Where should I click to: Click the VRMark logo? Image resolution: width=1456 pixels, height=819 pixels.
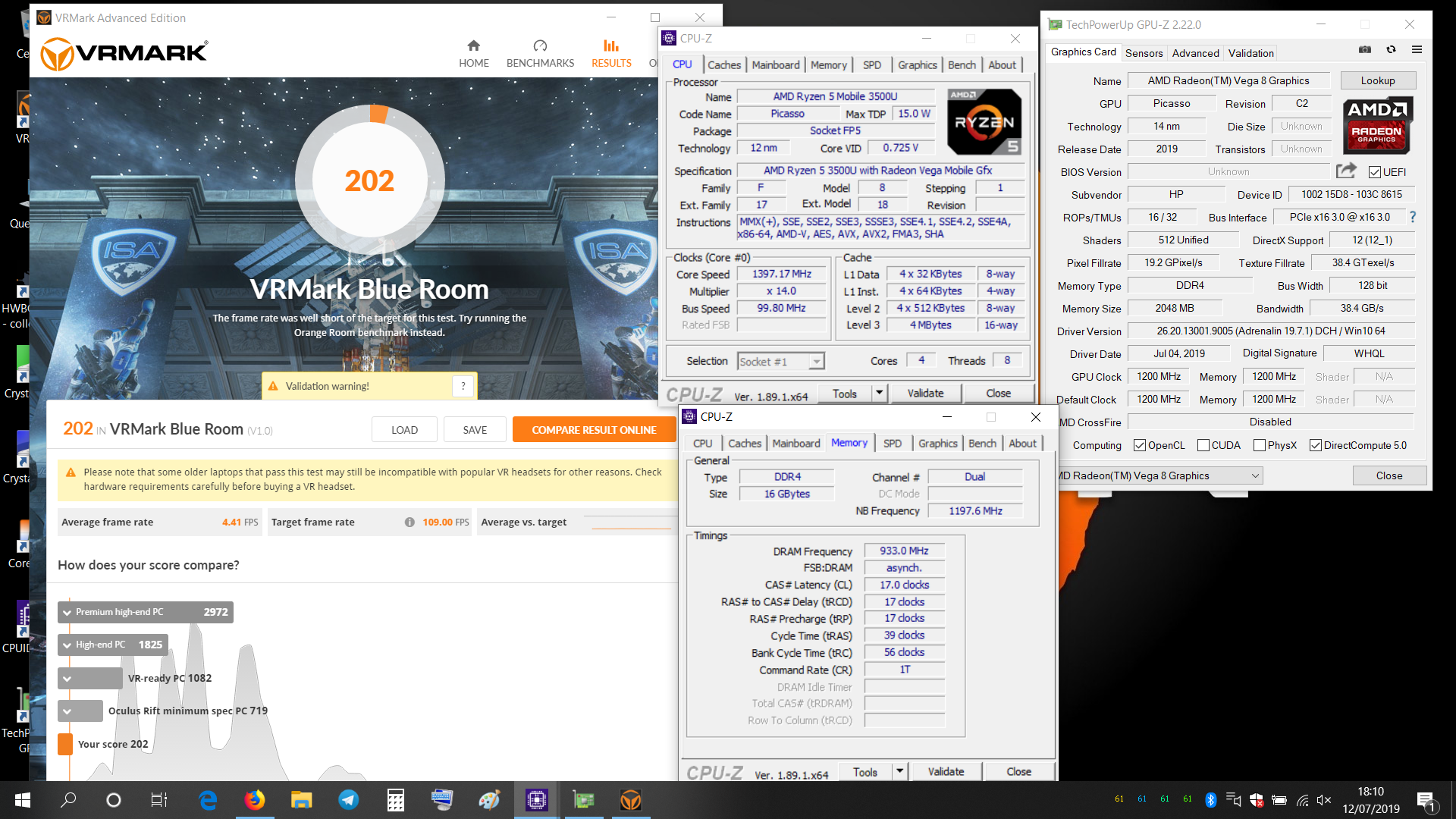coord(124,54)
